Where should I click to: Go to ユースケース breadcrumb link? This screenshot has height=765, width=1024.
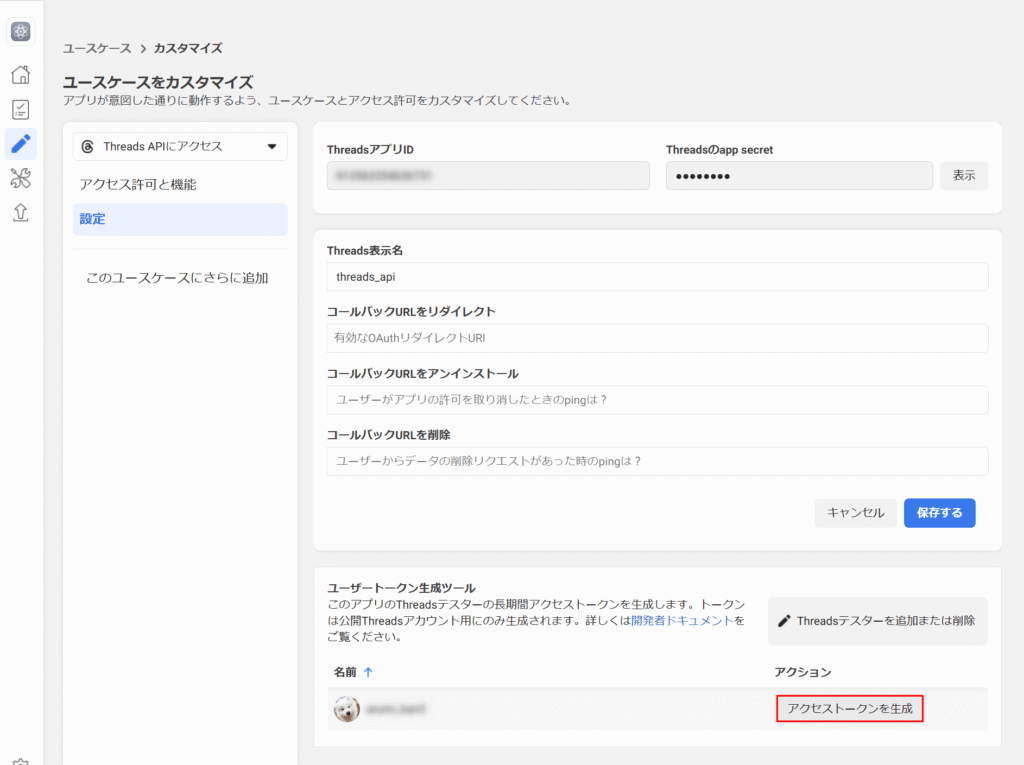pos(97,48)
